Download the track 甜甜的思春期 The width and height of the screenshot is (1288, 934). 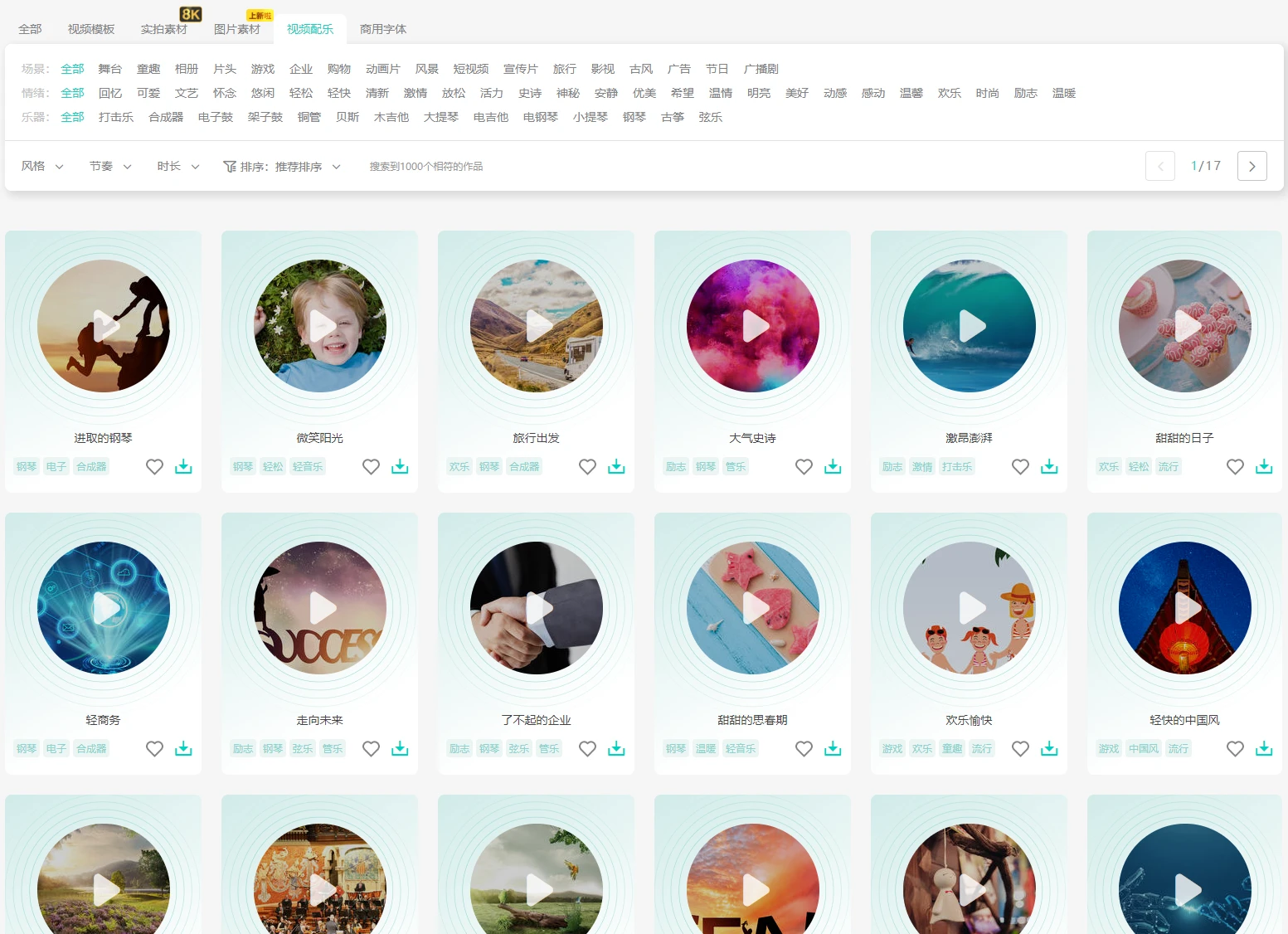(x=833, y=749)
